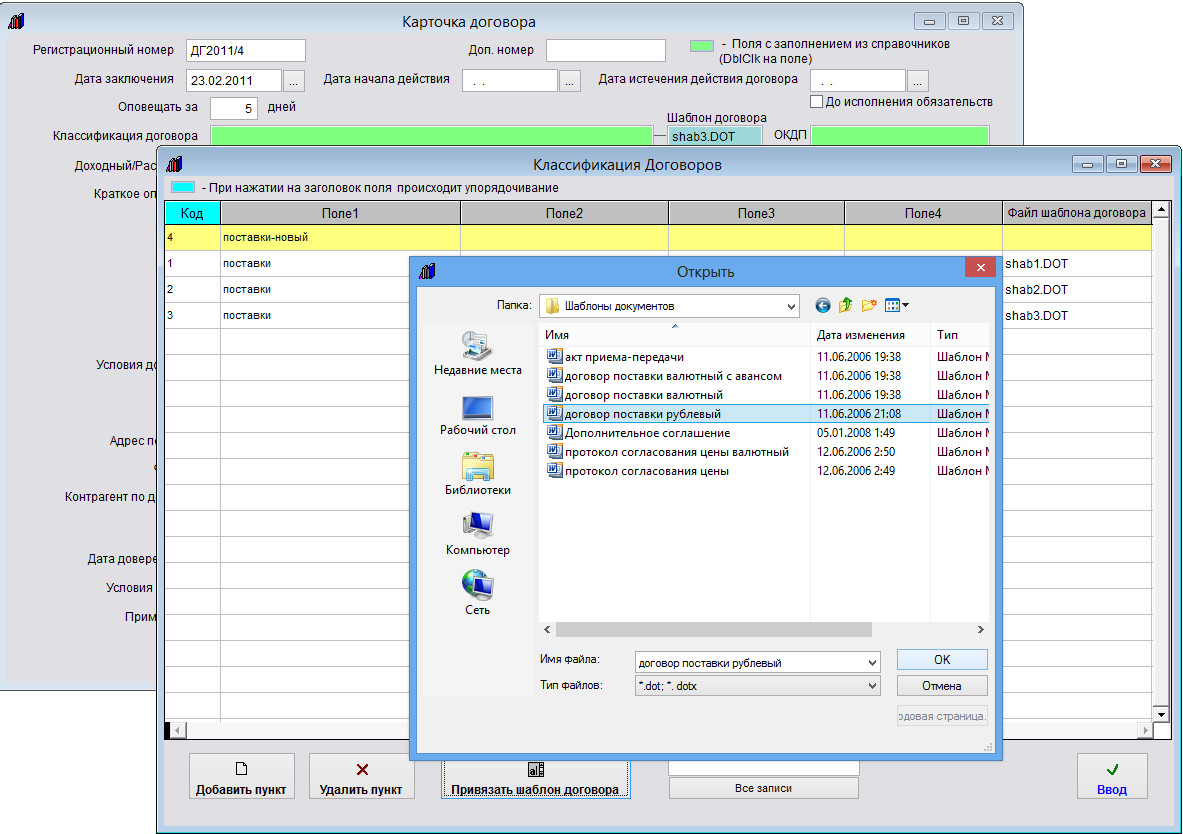The height and width of the screenshot is (834, 1183).
Task: Go to Рабочий стол in places bar
Action: click(478, 415)
